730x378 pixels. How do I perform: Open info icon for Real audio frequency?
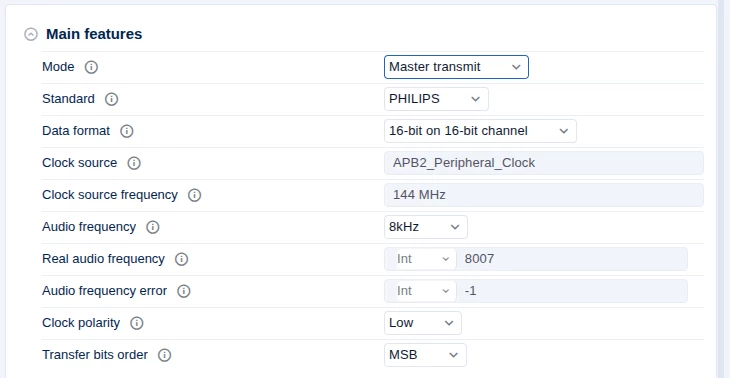click(x=181, y=259)
